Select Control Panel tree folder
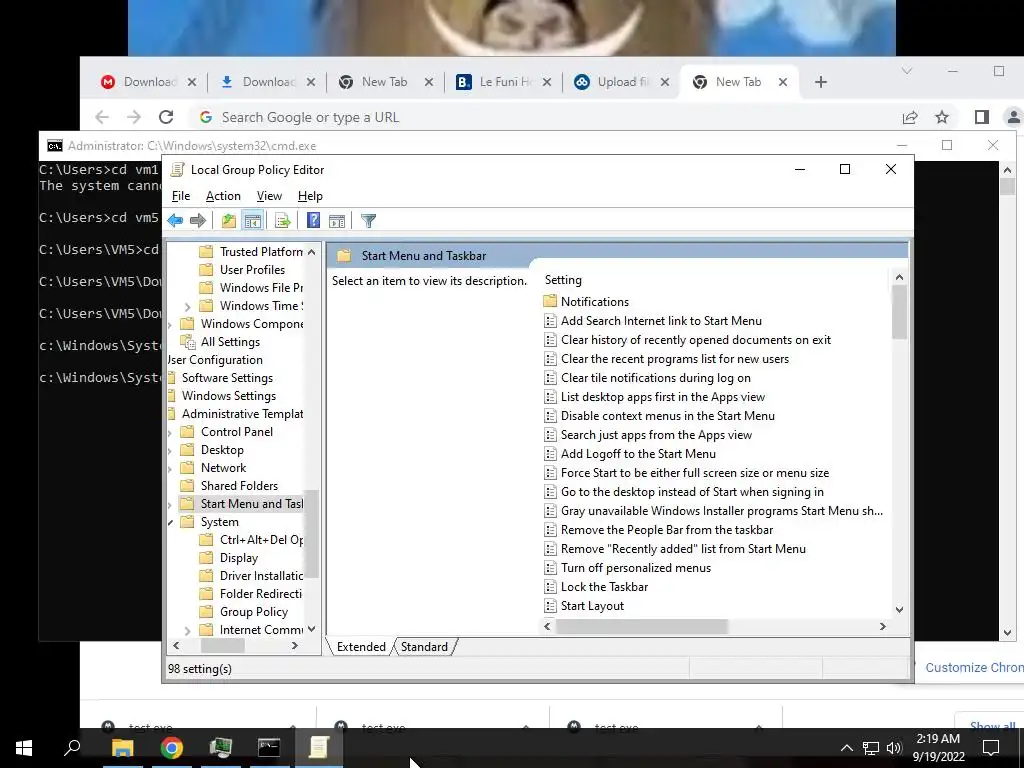This screenshot has height=768, width=1024. tap(236, 432)
